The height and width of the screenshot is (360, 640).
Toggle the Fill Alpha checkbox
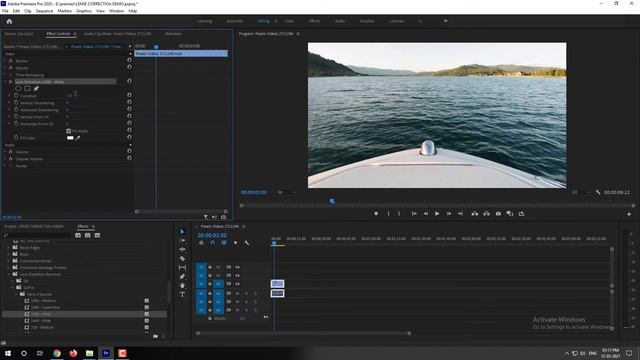69,131
